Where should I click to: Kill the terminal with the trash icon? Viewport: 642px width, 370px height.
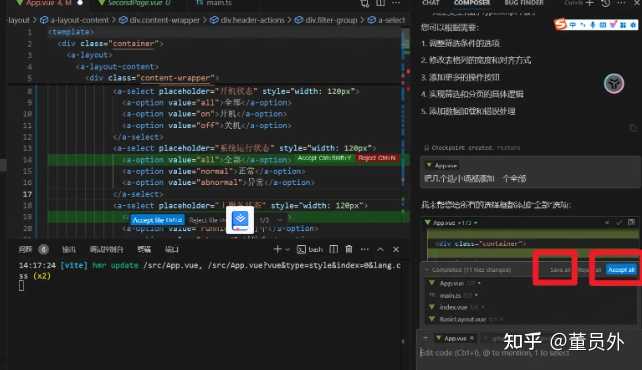click(x=349, y=249)
